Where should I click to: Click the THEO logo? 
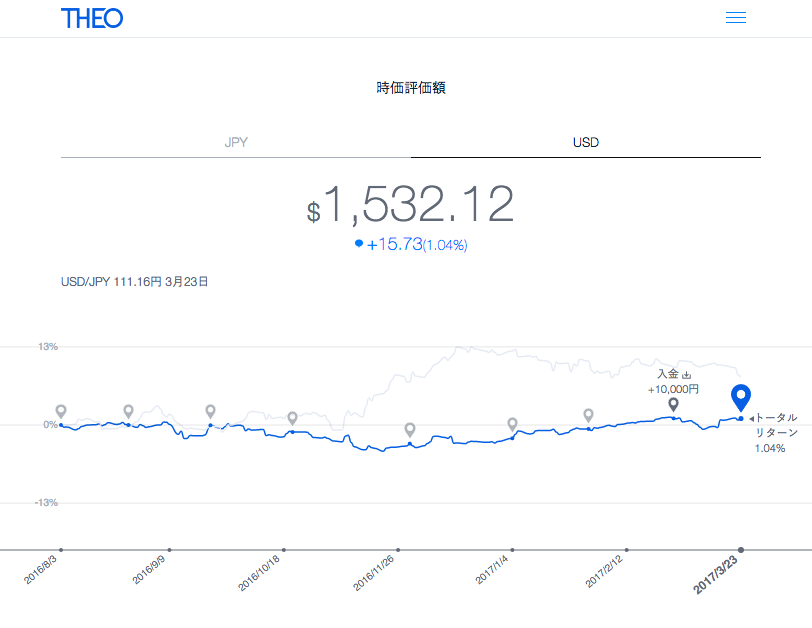(x=92, y=19)
